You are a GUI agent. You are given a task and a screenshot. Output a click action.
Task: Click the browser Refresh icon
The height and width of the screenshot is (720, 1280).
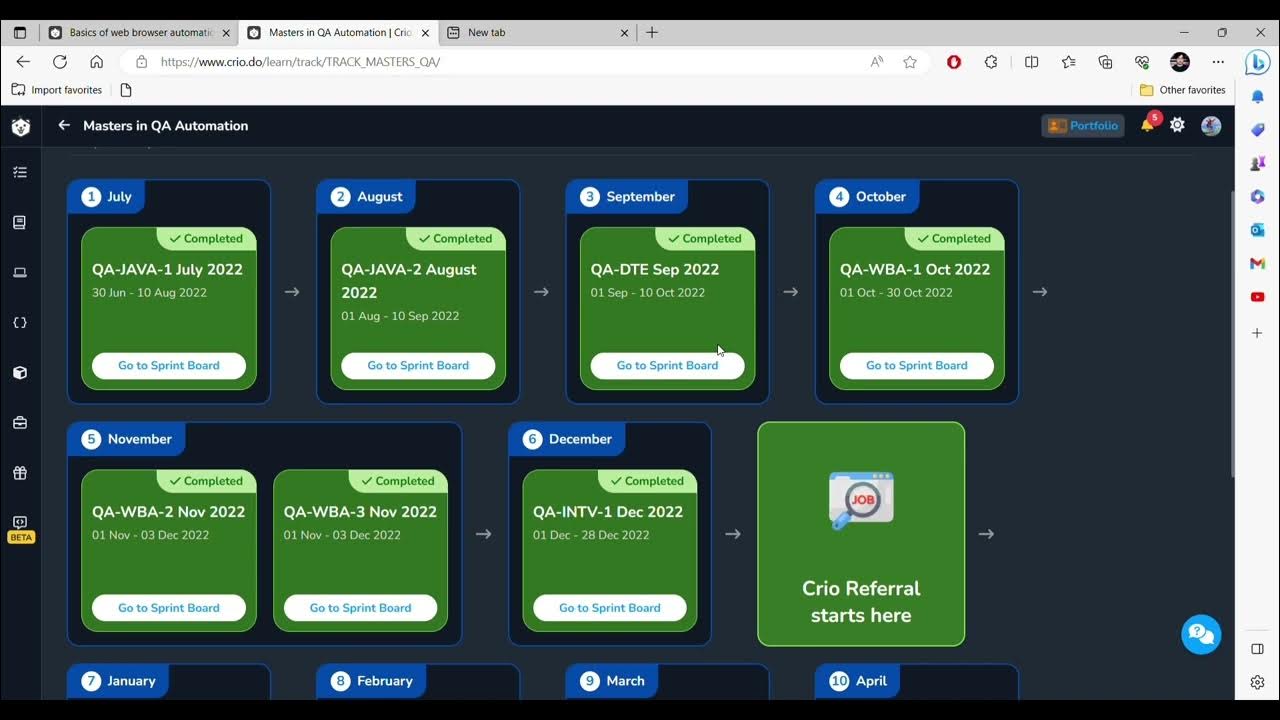pos(60,62)
